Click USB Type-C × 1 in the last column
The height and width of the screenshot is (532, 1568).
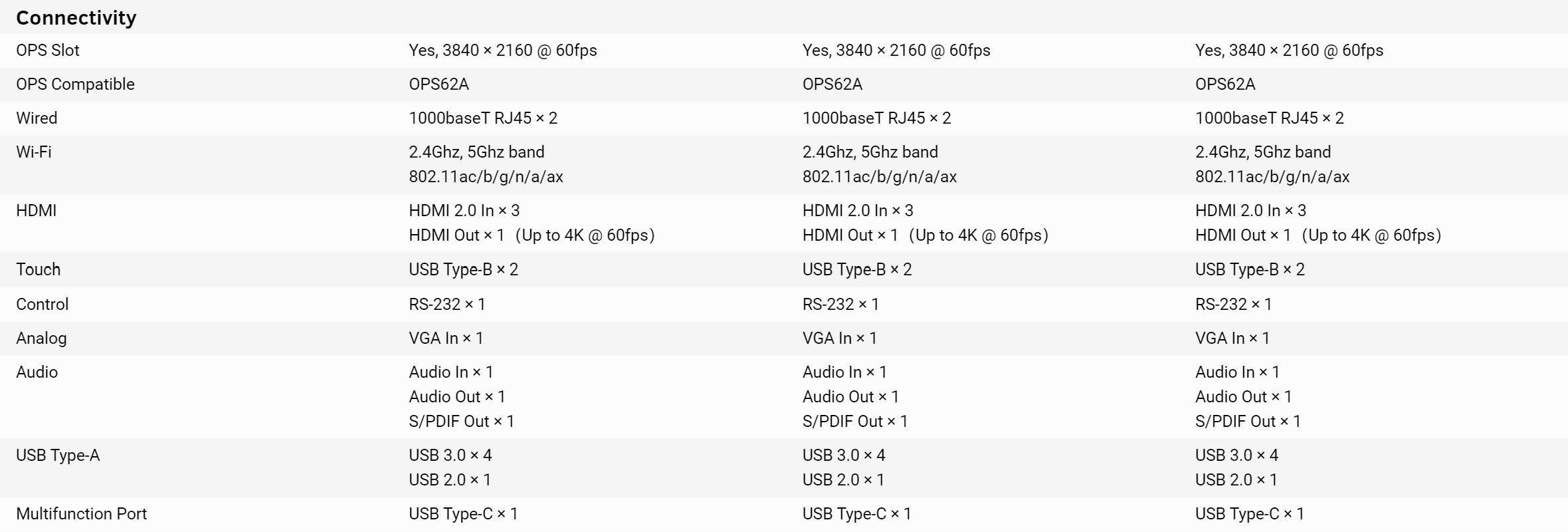pos(1249,514)
